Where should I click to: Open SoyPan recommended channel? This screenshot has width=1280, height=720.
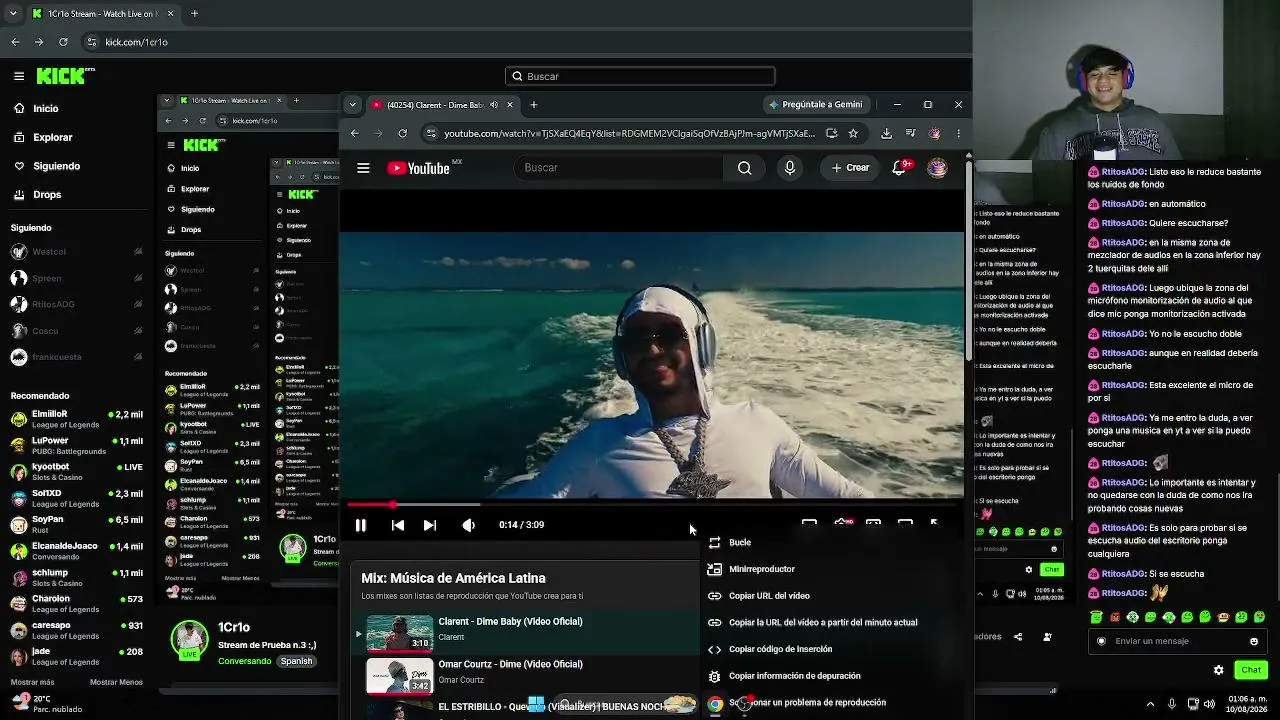point(76,524)
